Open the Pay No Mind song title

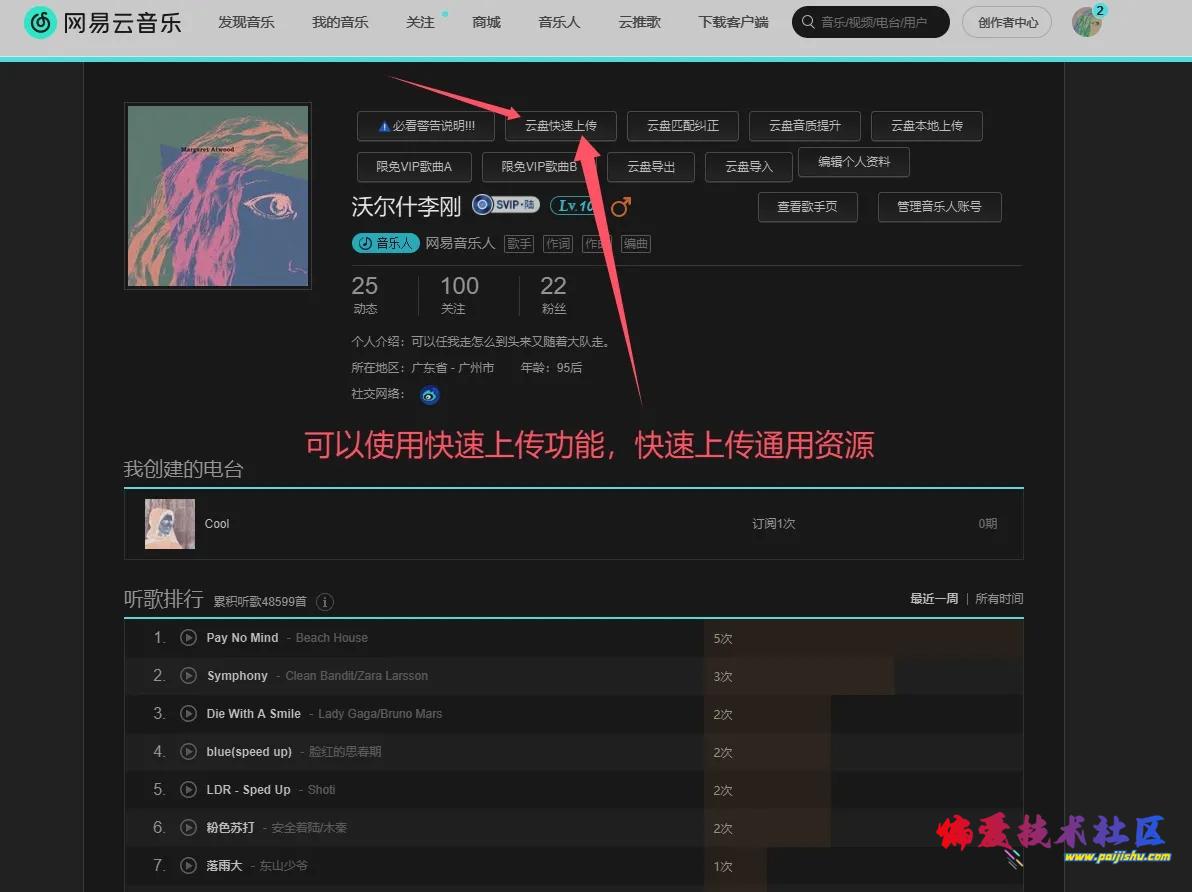pyautogui.click(x=243, y=638)
